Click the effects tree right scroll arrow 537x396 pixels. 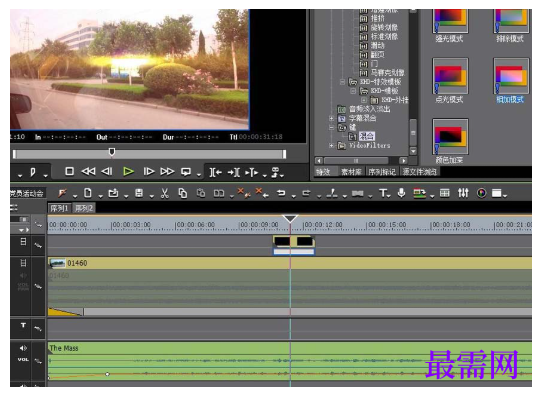pyautogui.click(x=403, y=160)
